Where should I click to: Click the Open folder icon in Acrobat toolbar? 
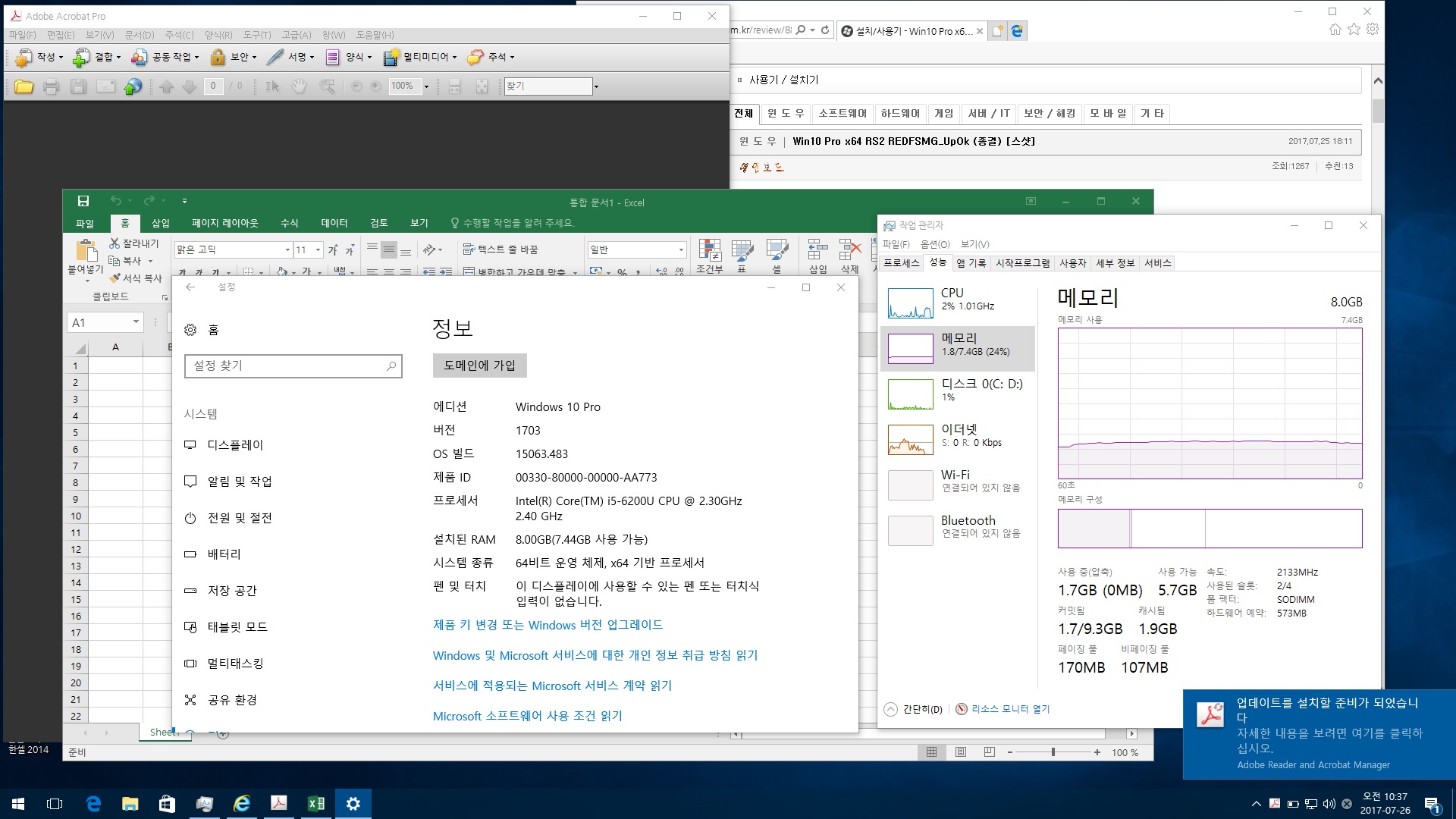(24, 86)
